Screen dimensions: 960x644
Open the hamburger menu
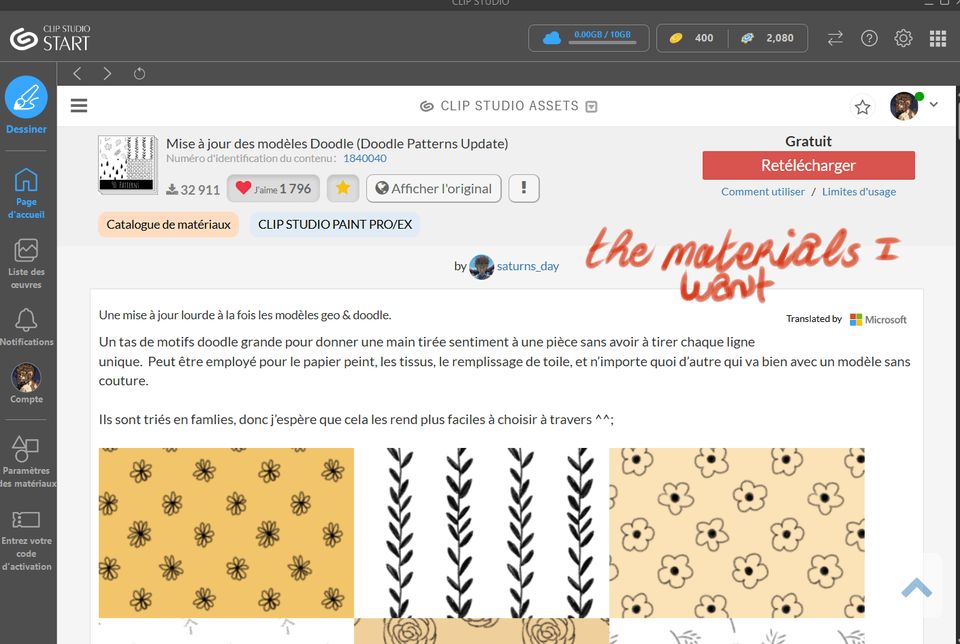tap(79, 106)
